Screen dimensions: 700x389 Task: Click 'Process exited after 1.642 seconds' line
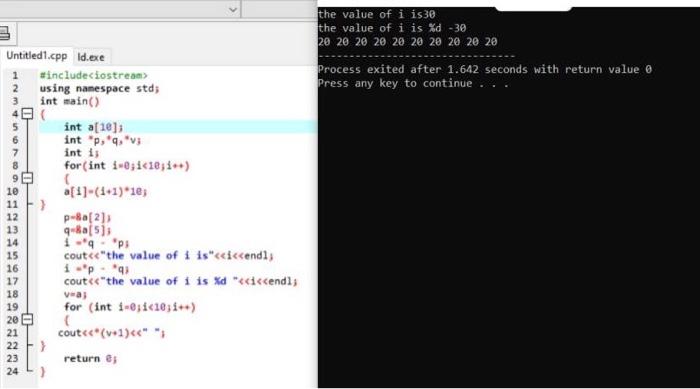[x=485, y=70]
